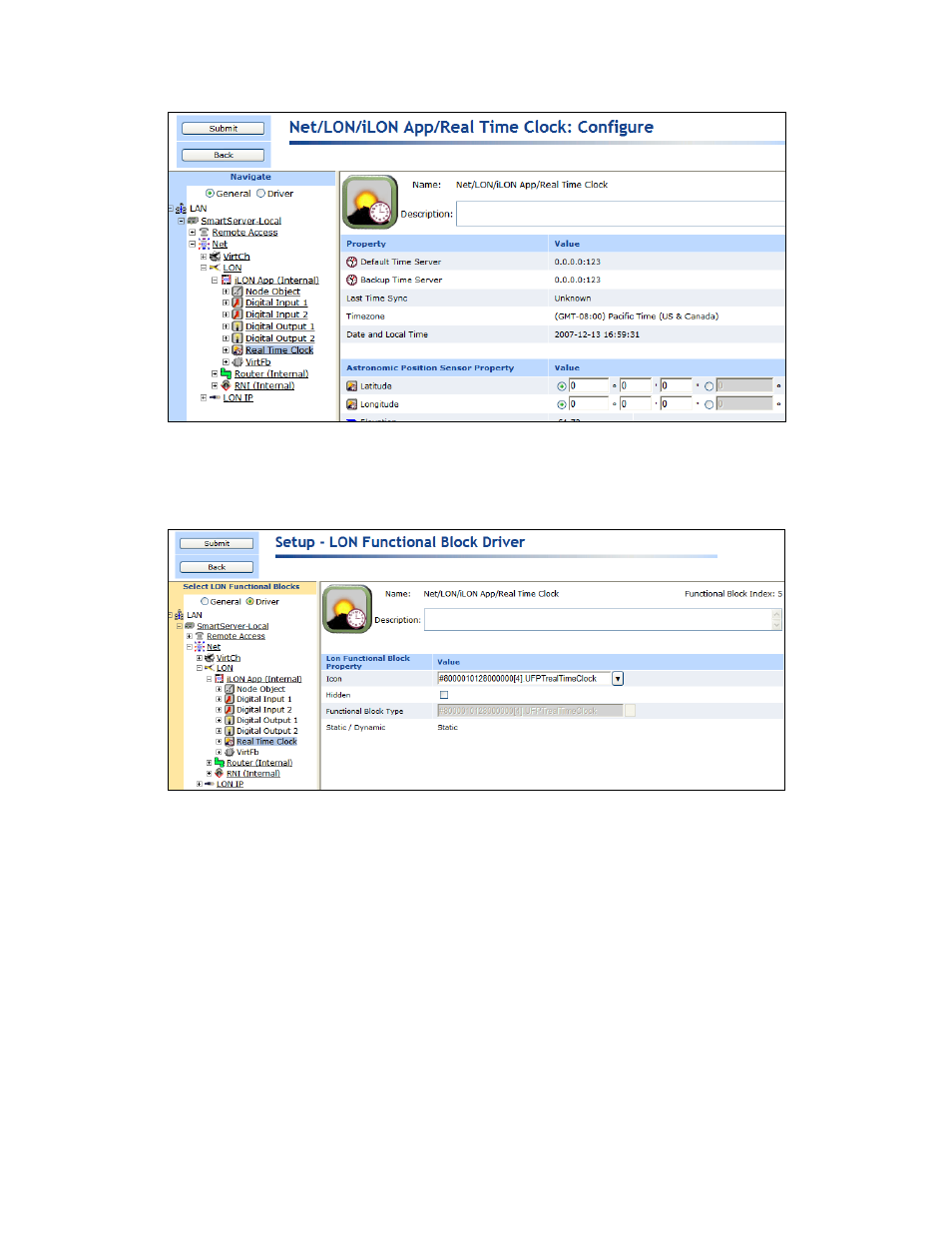Select General radio under Navigate panel
This screenshot has height=1233, width=952.
coord(210,194)
